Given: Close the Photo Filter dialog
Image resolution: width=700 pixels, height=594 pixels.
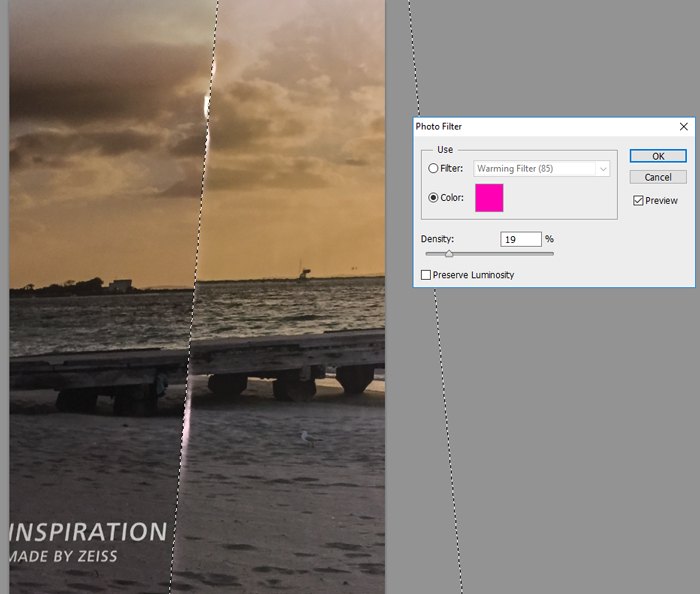Looking at the screenshot, I should pyautogui.click(x=683, y=127).
